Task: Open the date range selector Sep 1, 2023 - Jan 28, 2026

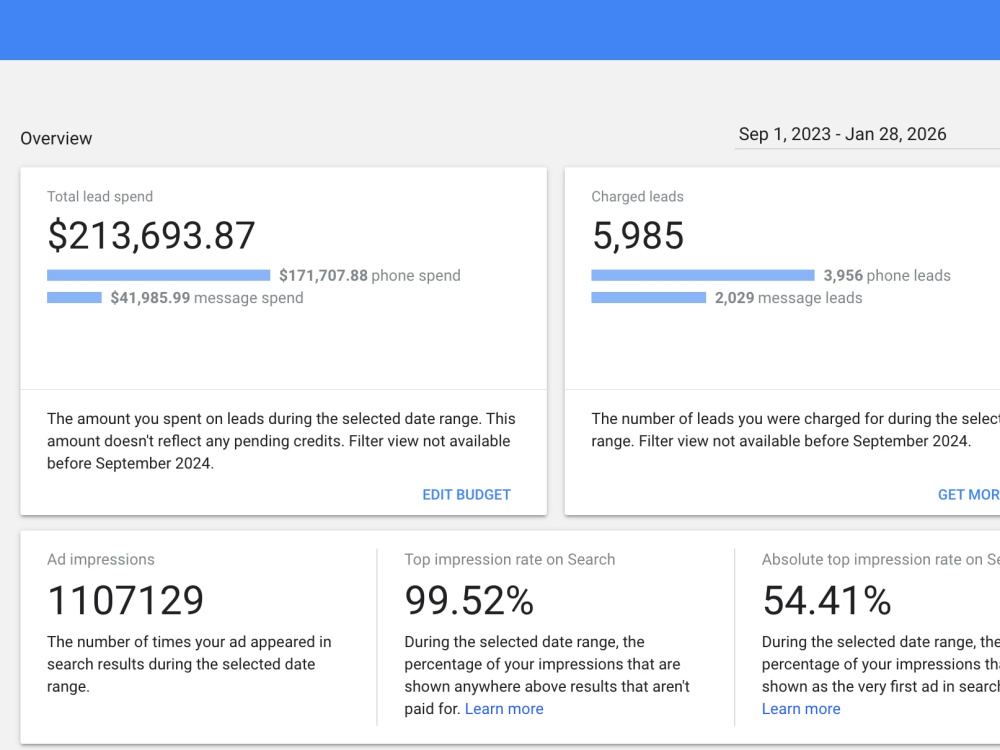Action: point(867,134)
